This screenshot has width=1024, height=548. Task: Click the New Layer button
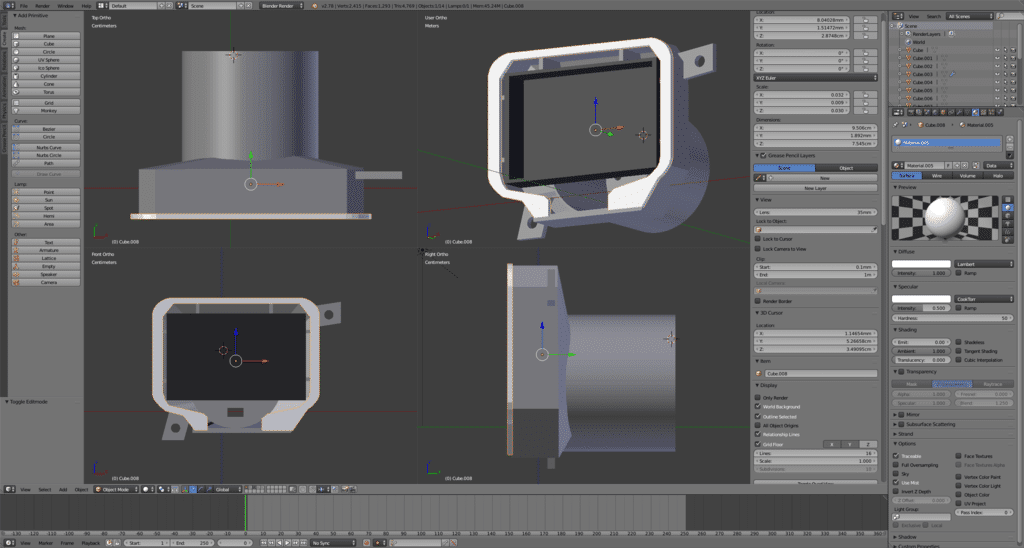(815, 187)
